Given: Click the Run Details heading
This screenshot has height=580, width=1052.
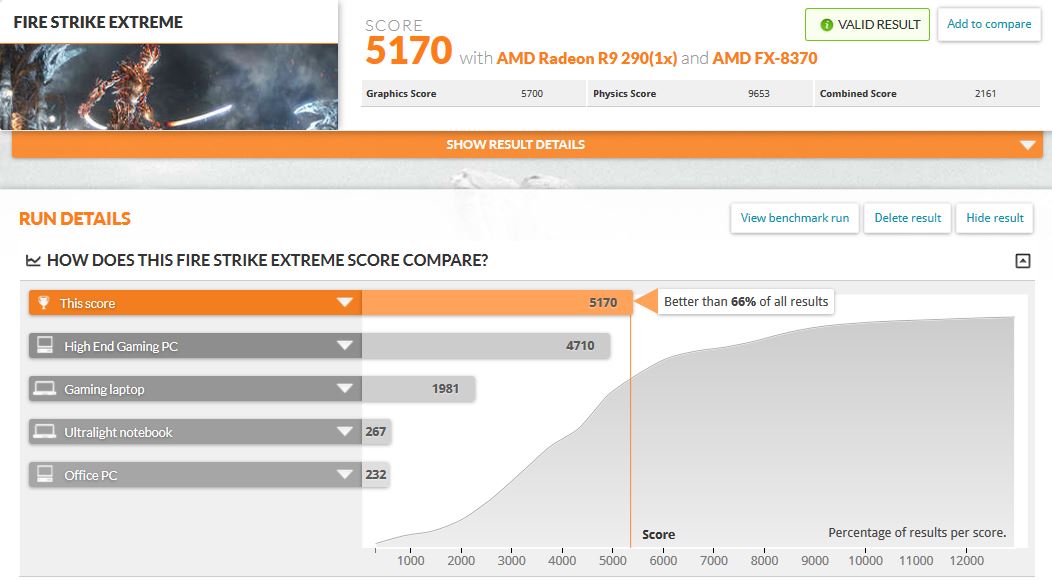Looking at the screenshot, I should (x=75, y=219).
